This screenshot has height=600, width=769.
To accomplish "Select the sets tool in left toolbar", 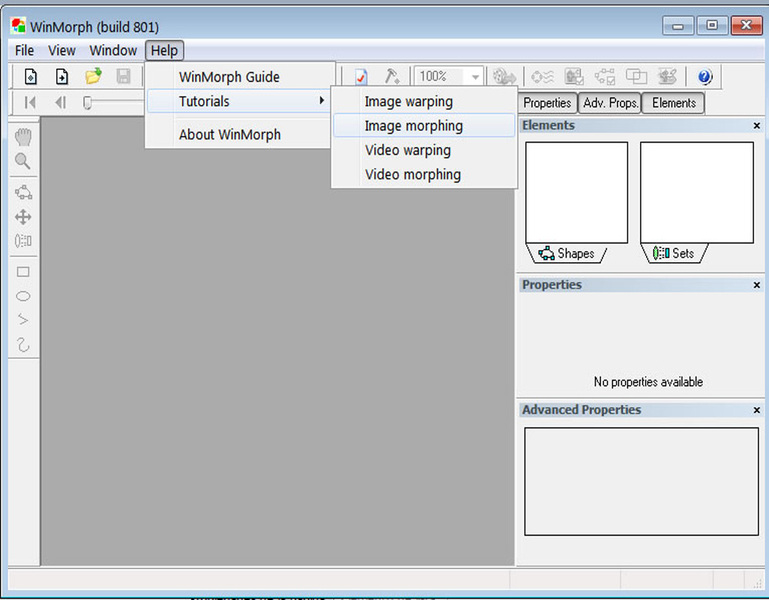I will pyautogui.click(x=23, y=241).
